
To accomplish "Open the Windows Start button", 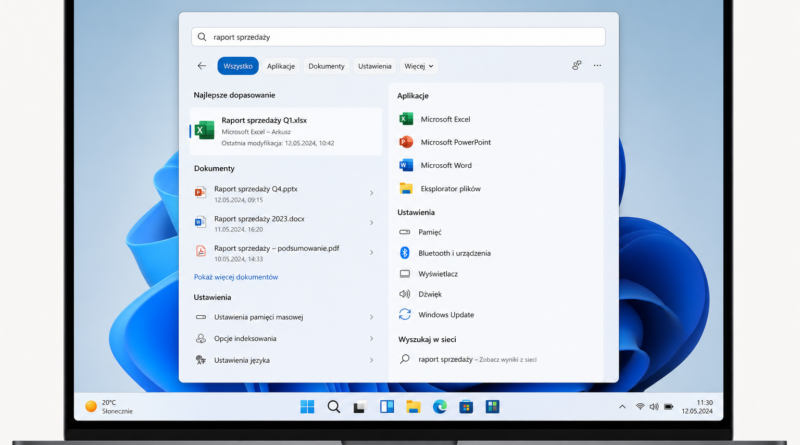I will click(x=307, y=407).
